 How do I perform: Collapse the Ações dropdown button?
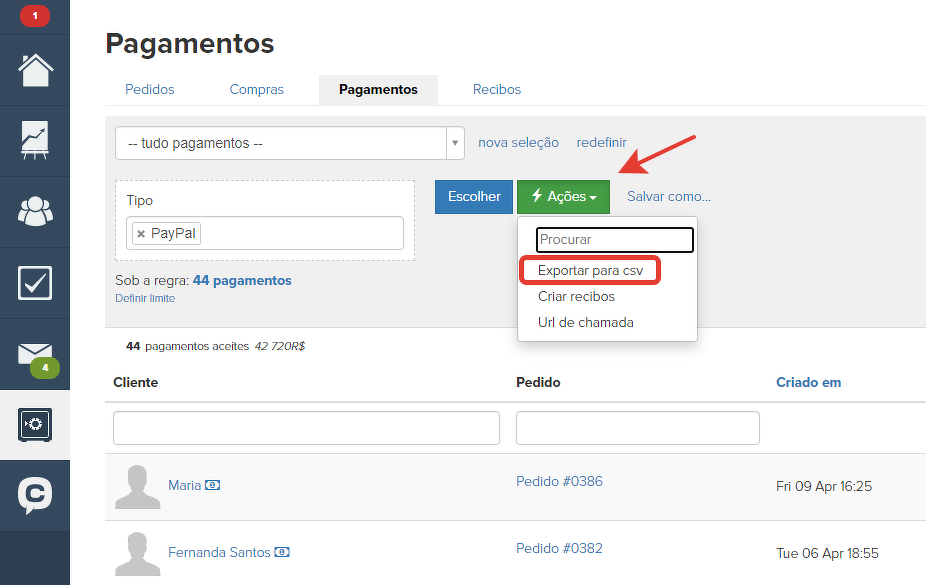point(563,197)
